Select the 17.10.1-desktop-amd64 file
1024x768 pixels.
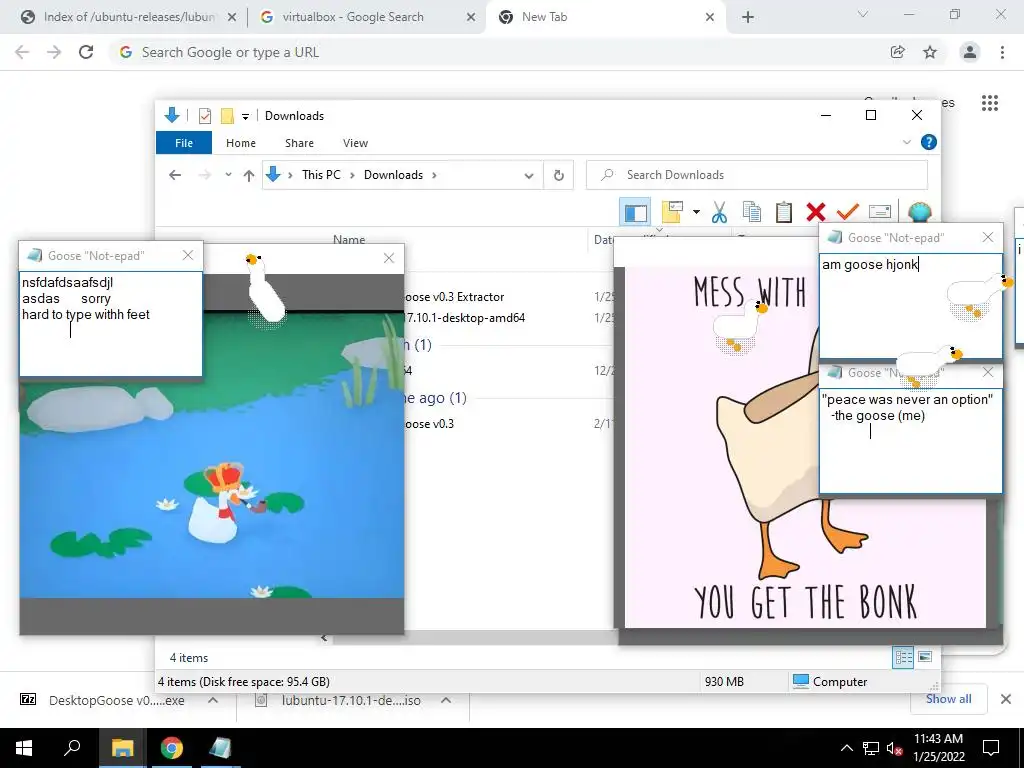464,318
